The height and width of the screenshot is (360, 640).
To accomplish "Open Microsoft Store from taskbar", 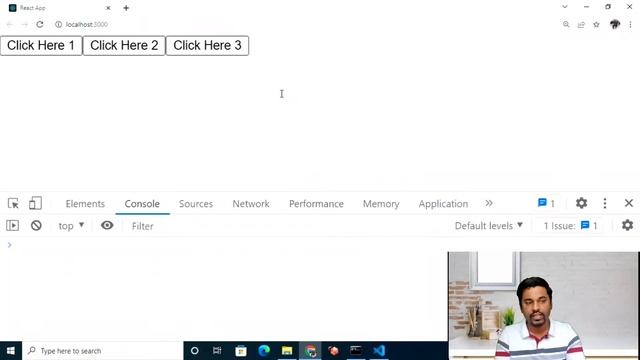I will pyautogui.click(x=241, y=351).
